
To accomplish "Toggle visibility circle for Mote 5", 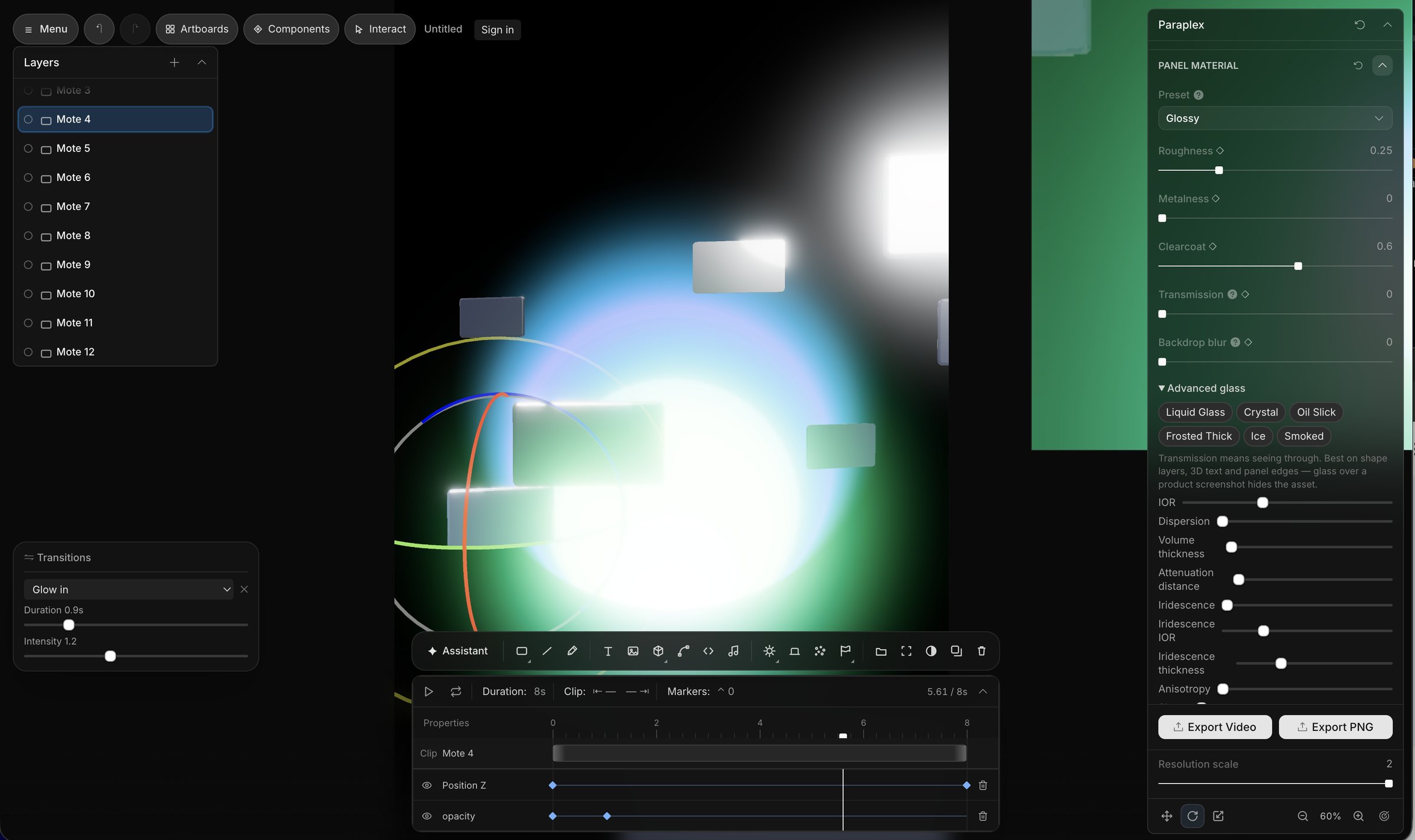I will click(28, 149).
